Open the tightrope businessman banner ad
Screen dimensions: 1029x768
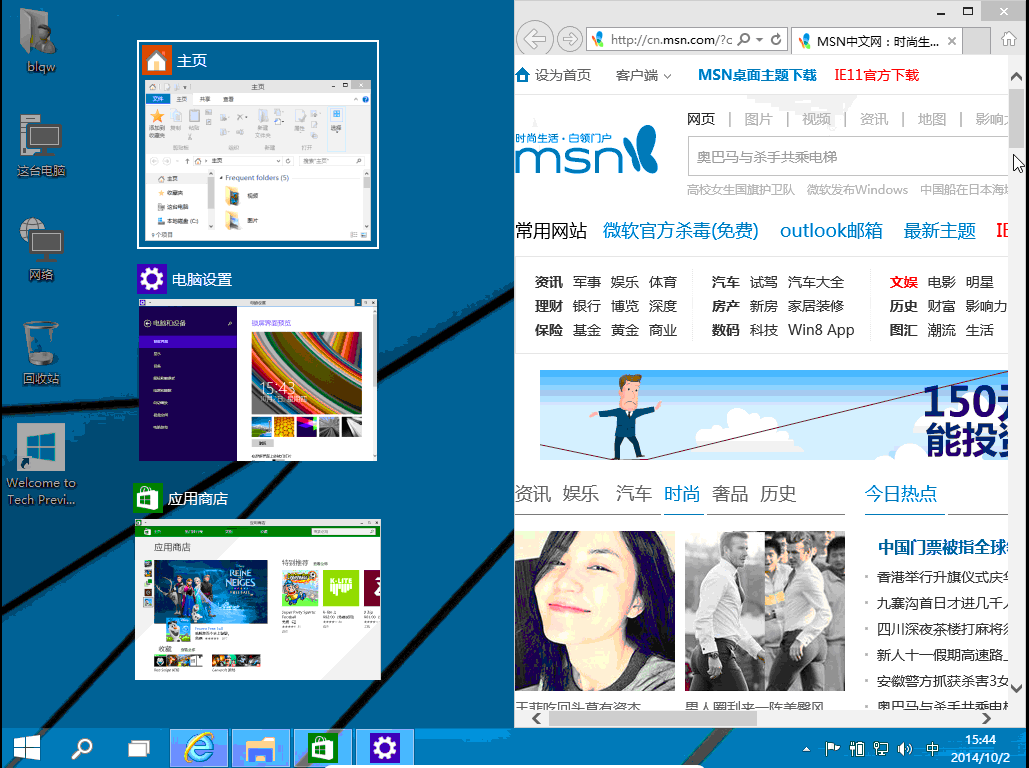pyautogui.click(x=773, y=415)
